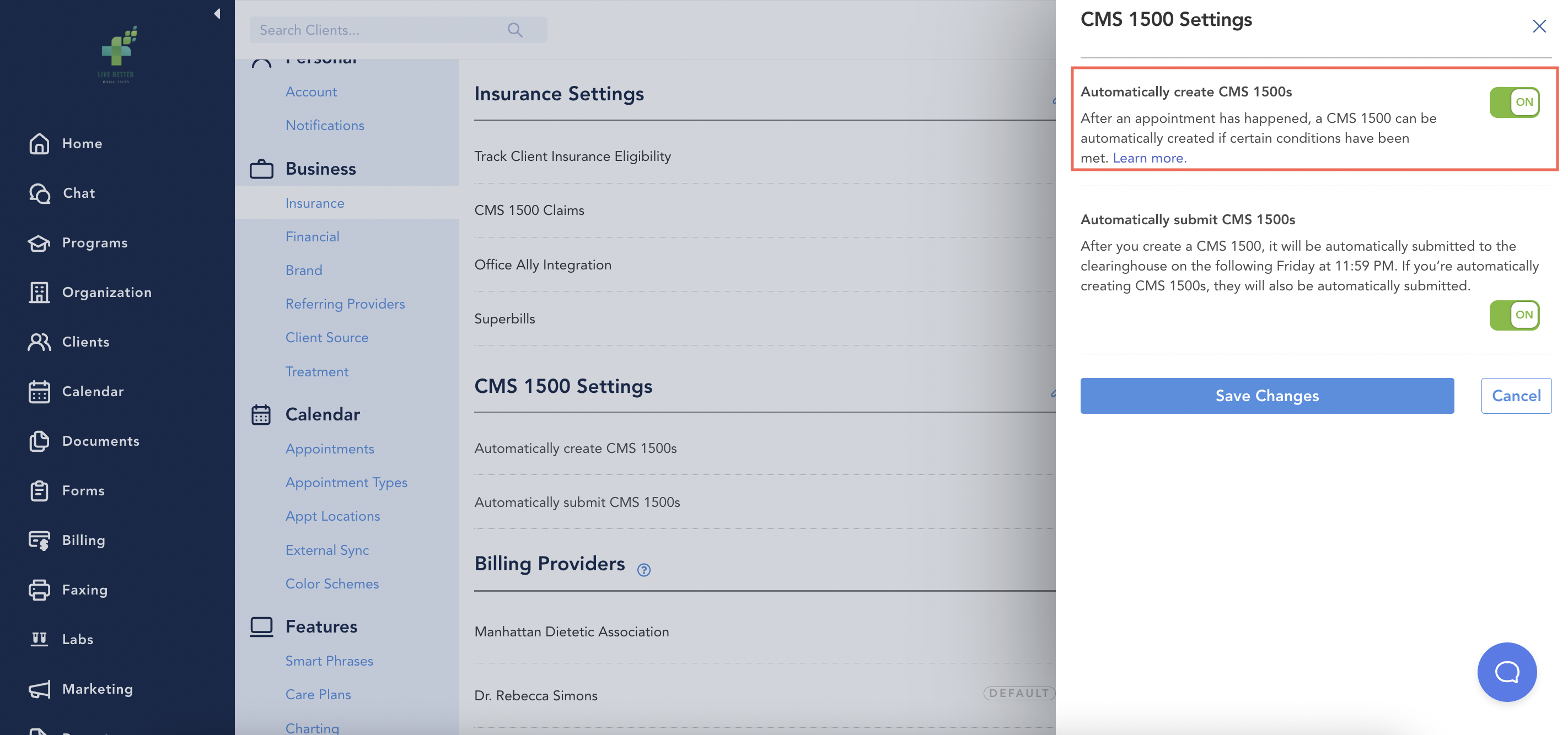Open the Appointment Types menu item
The image size is (1568, 735).
[346, 482]
